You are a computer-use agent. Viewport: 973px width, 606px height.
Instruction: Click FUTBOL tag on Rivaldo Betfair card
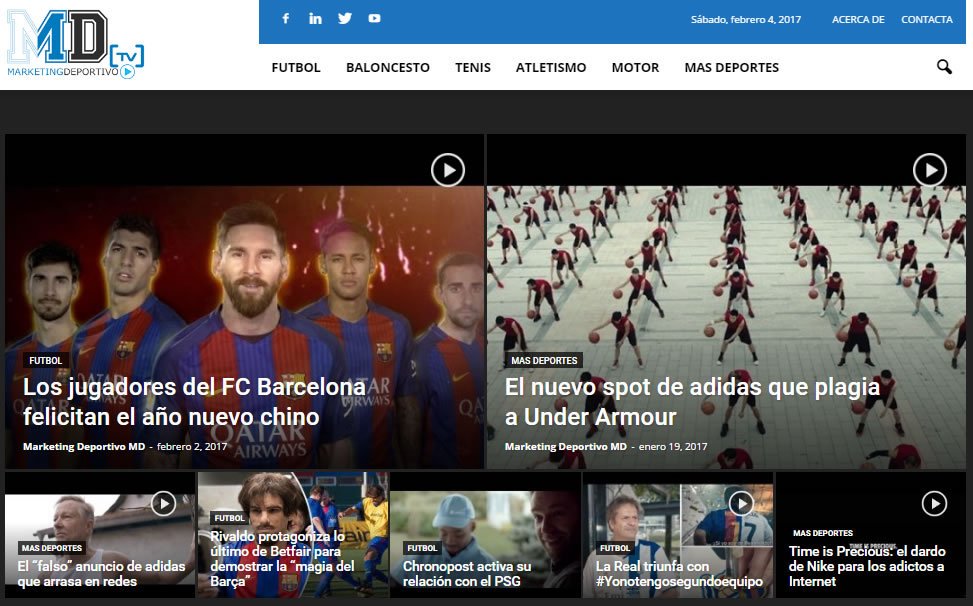[230, 518]
